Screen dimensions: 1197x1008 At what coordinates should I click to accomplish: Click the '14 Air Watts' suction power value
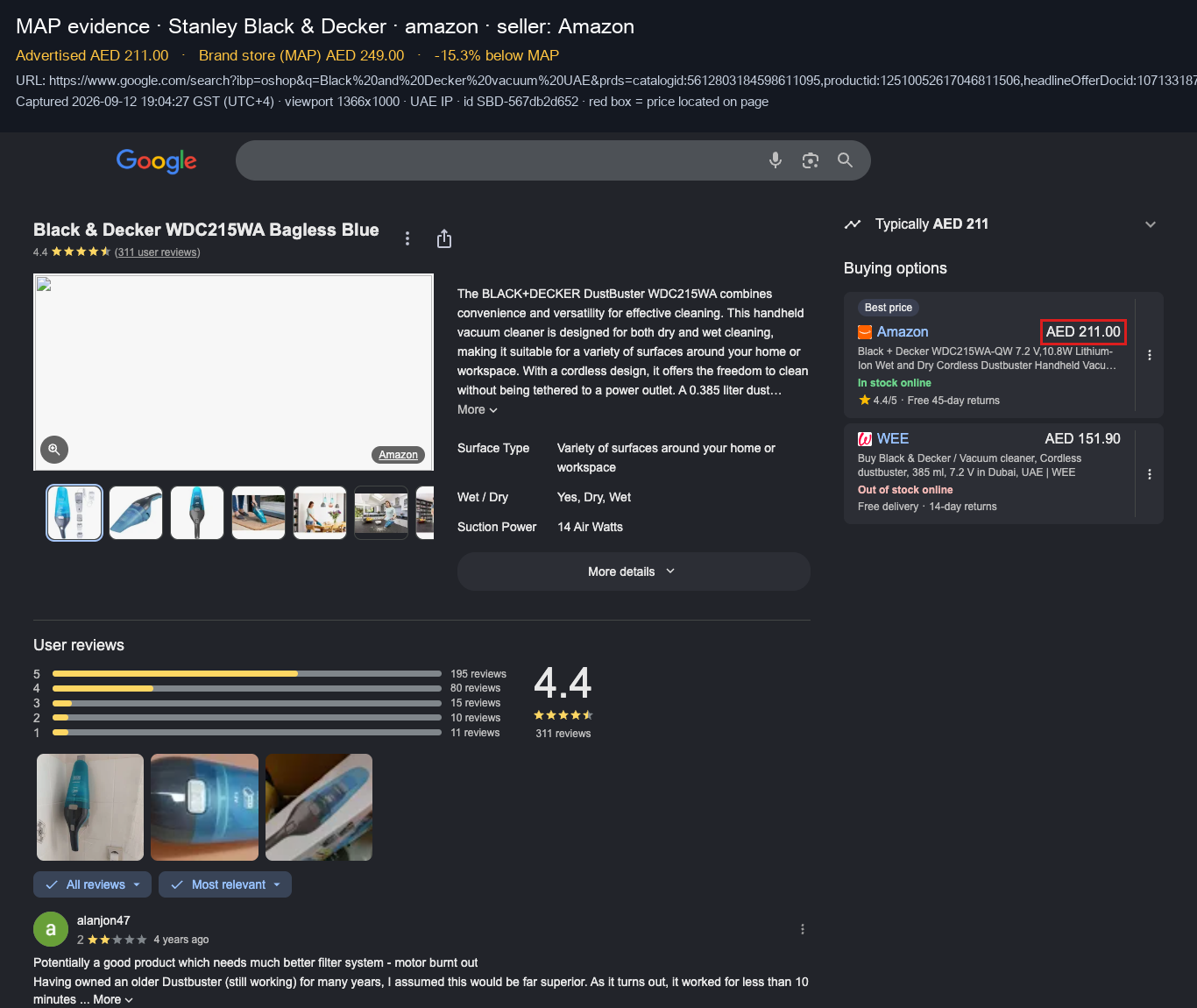(590, 527)
